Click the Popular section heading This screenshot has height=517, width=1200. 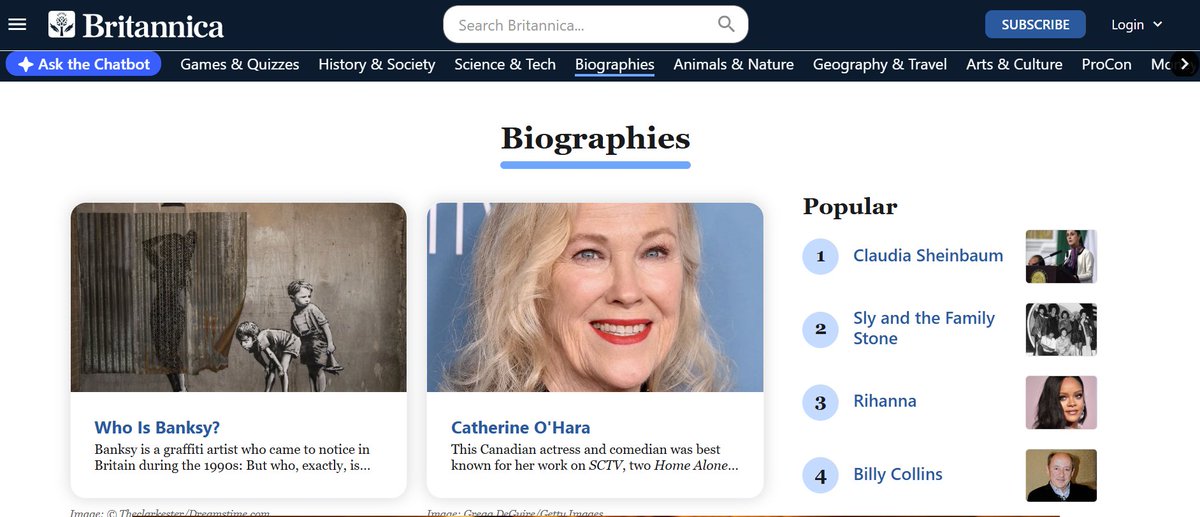850,206
